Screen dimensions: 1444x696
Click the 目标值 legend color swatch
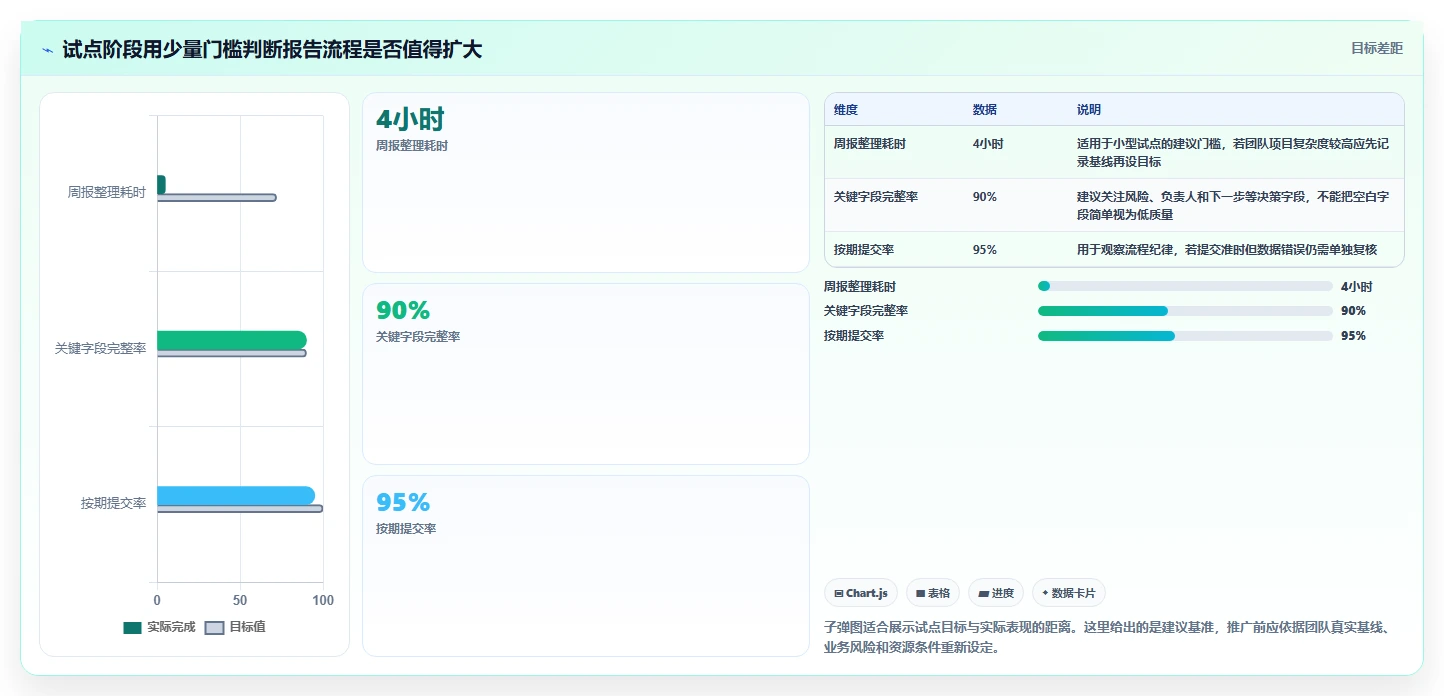[214, 627]
